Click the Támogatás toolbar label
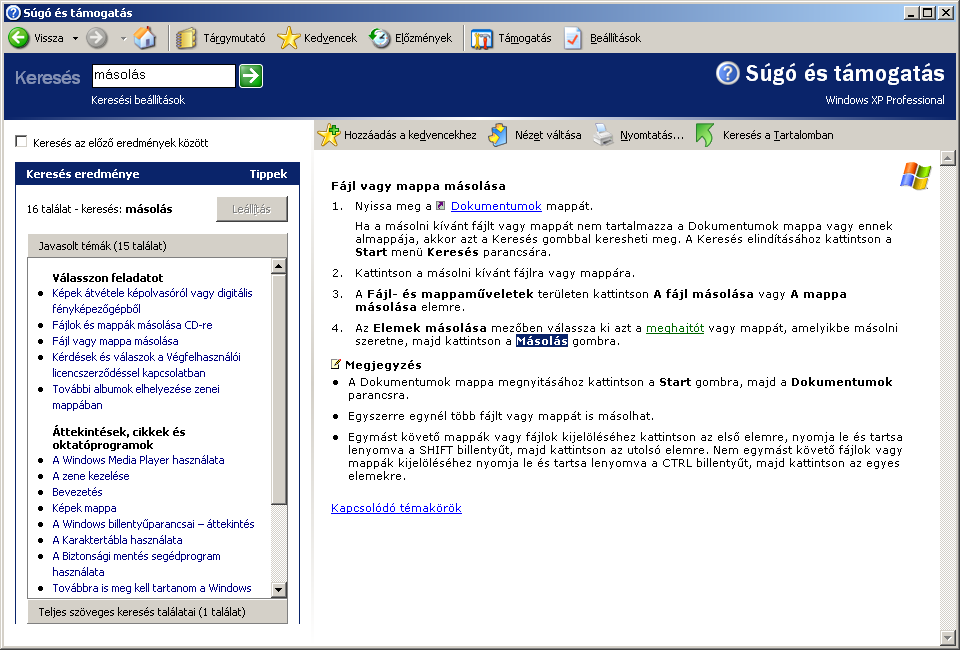Viewport: 960px width, 650px height. pos(525,38)
